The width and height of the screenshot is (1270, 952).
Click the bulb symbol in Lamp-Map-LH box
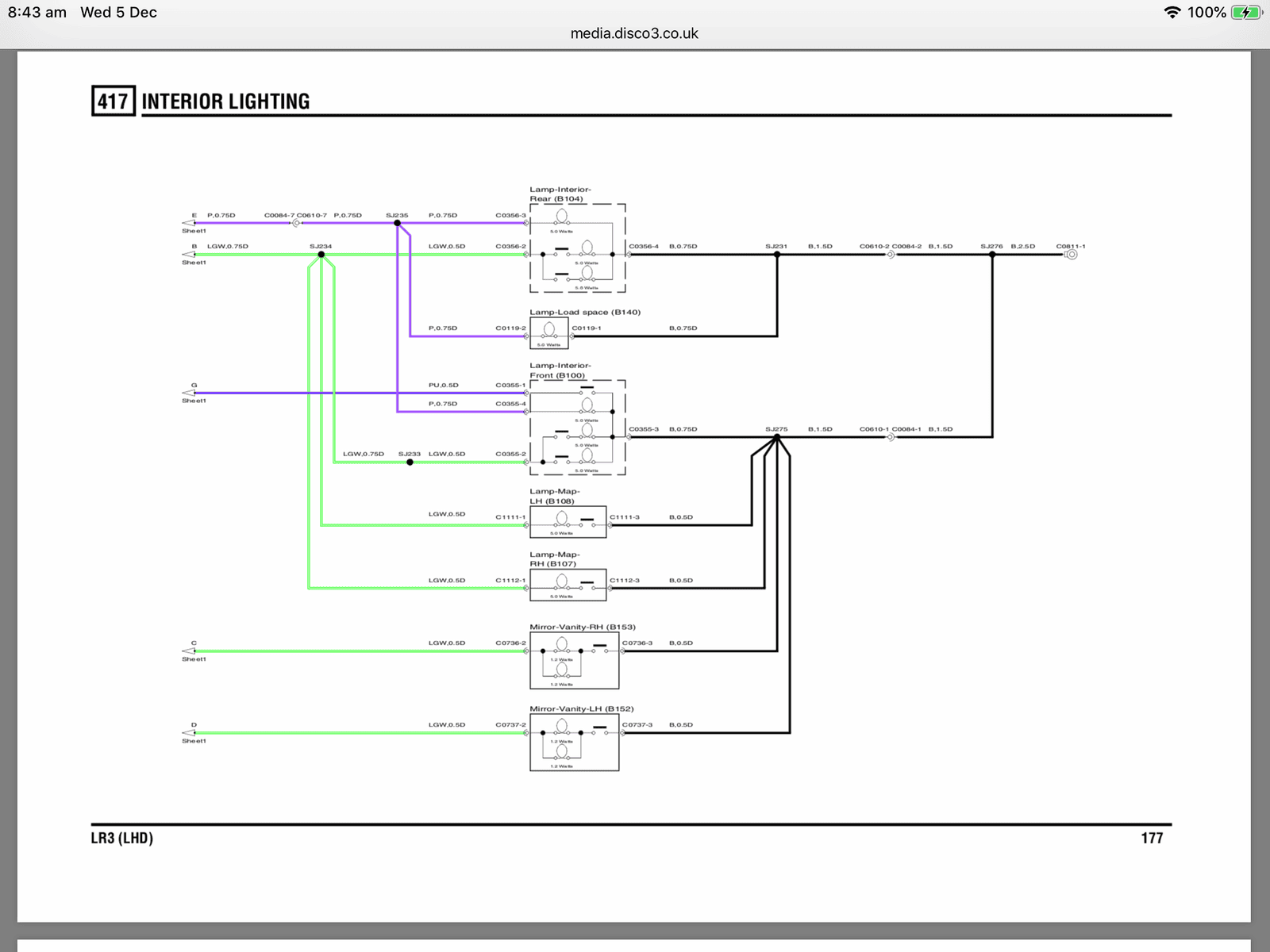[561, 518]
